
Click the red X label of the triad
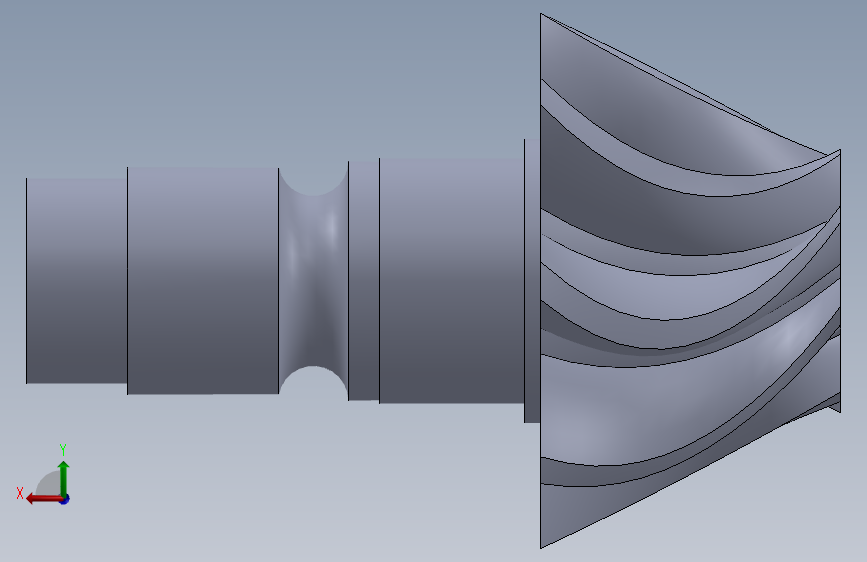[20, 493]
